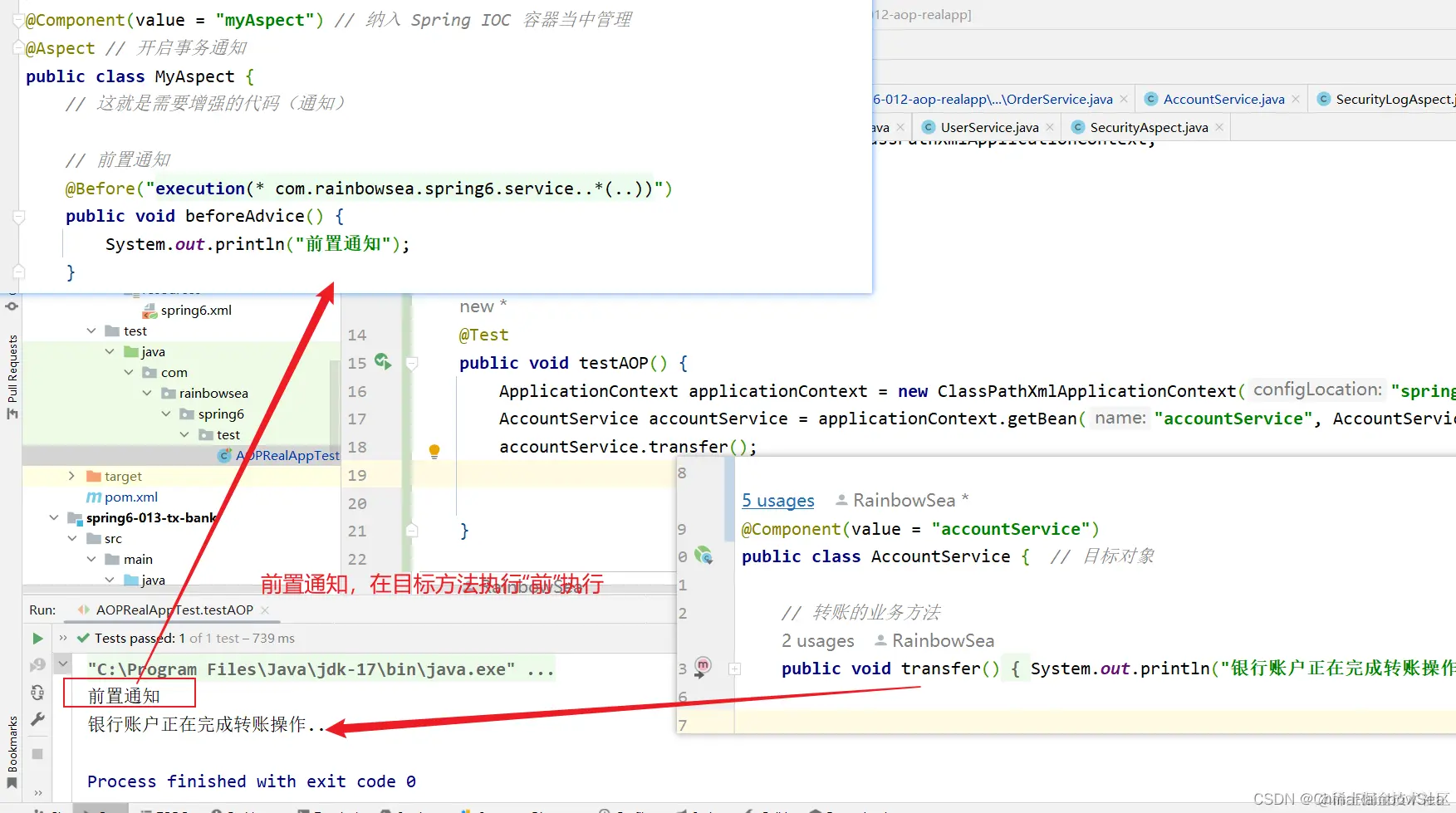Close the SecurityAspect.java tab
The height and width of the screenshot is (813, 1456).
(1219, 127)
